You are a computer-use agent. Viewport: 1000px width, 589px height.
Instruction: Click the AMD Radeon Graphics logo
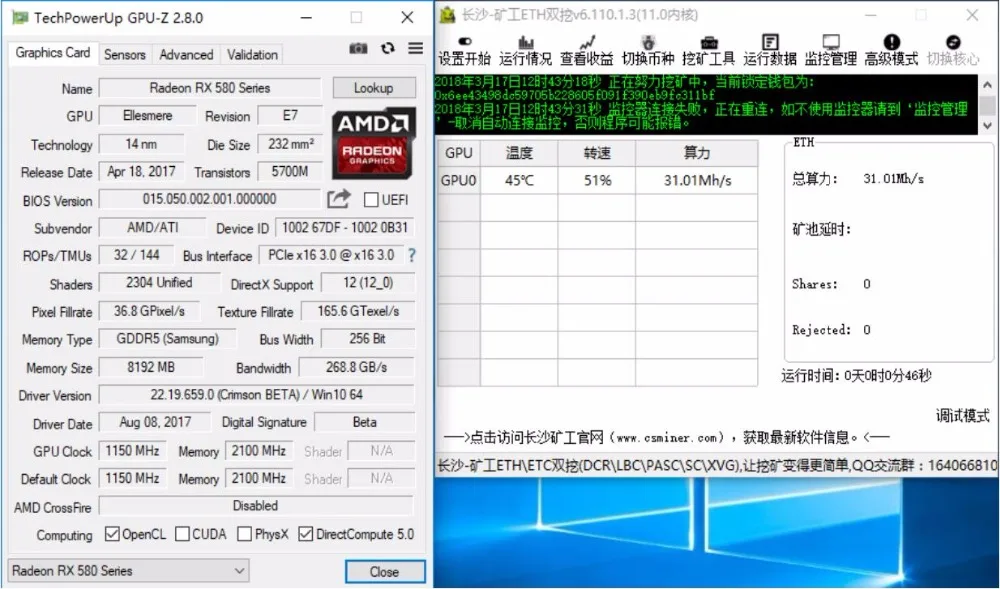pyautogui.click(x=373, y=143)
